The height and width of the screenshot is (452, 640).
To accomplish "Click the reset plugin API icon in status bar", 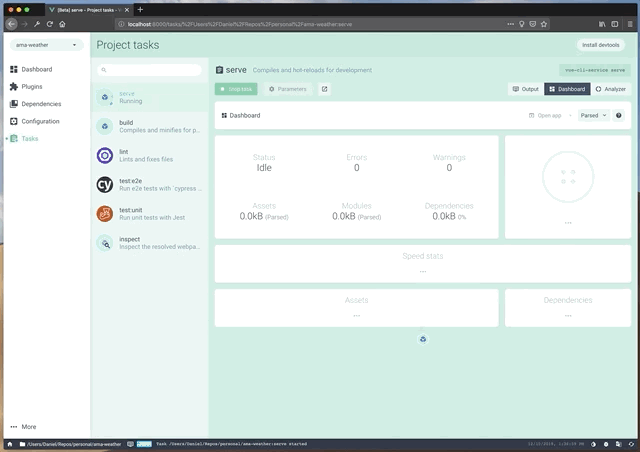I will pyautogui.click(x=631, y=444).
